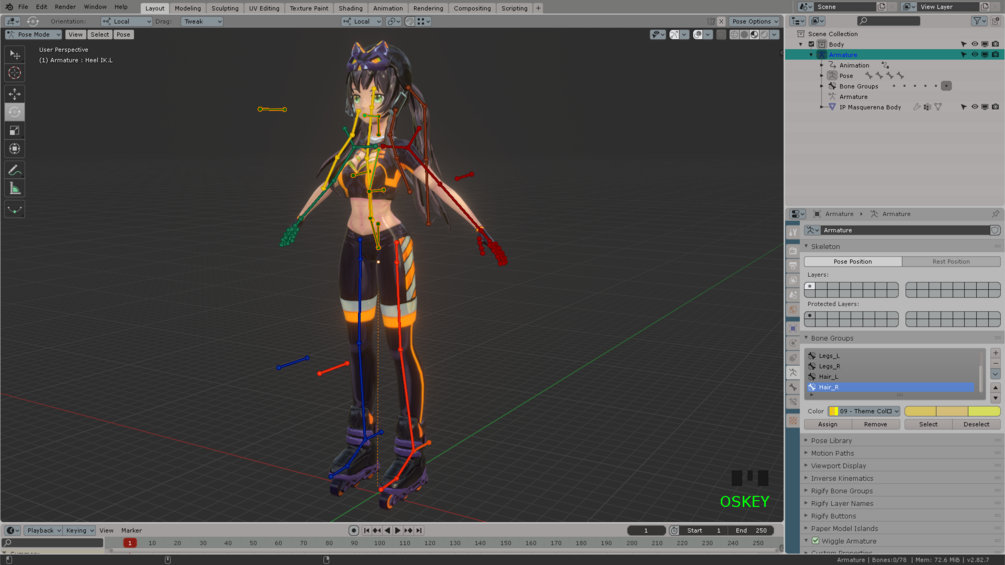The height and width of the screenshot is (565, 1005).
Task: Click the outliner search field
Action: click(x=888, y=21)
